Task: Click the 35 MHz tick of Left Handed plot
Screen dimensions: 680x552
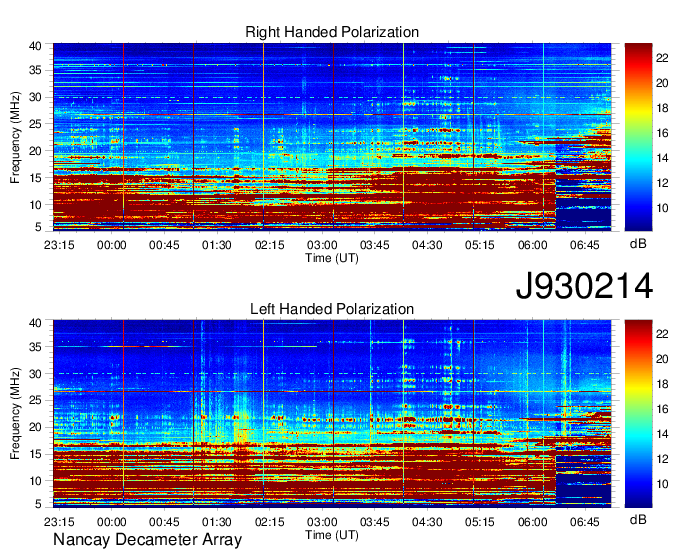Action: (36, 346)
